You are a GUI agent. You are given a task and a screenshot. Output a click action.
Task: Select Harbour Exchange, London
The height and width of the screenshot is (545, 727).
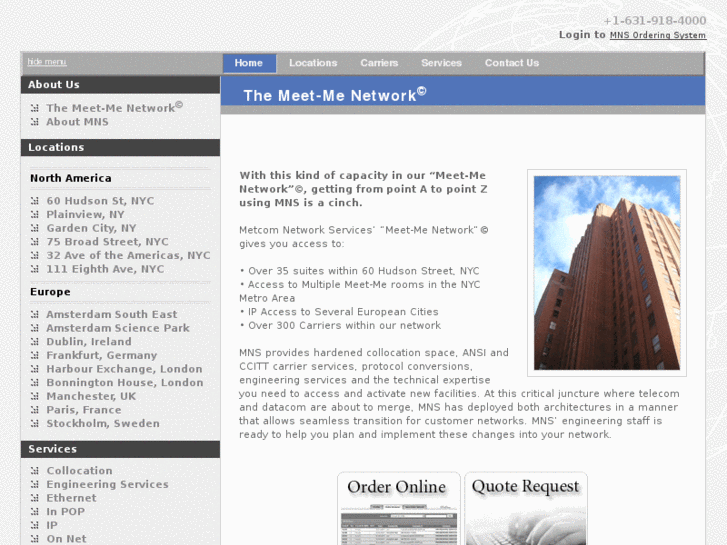[x=124, y=369]
